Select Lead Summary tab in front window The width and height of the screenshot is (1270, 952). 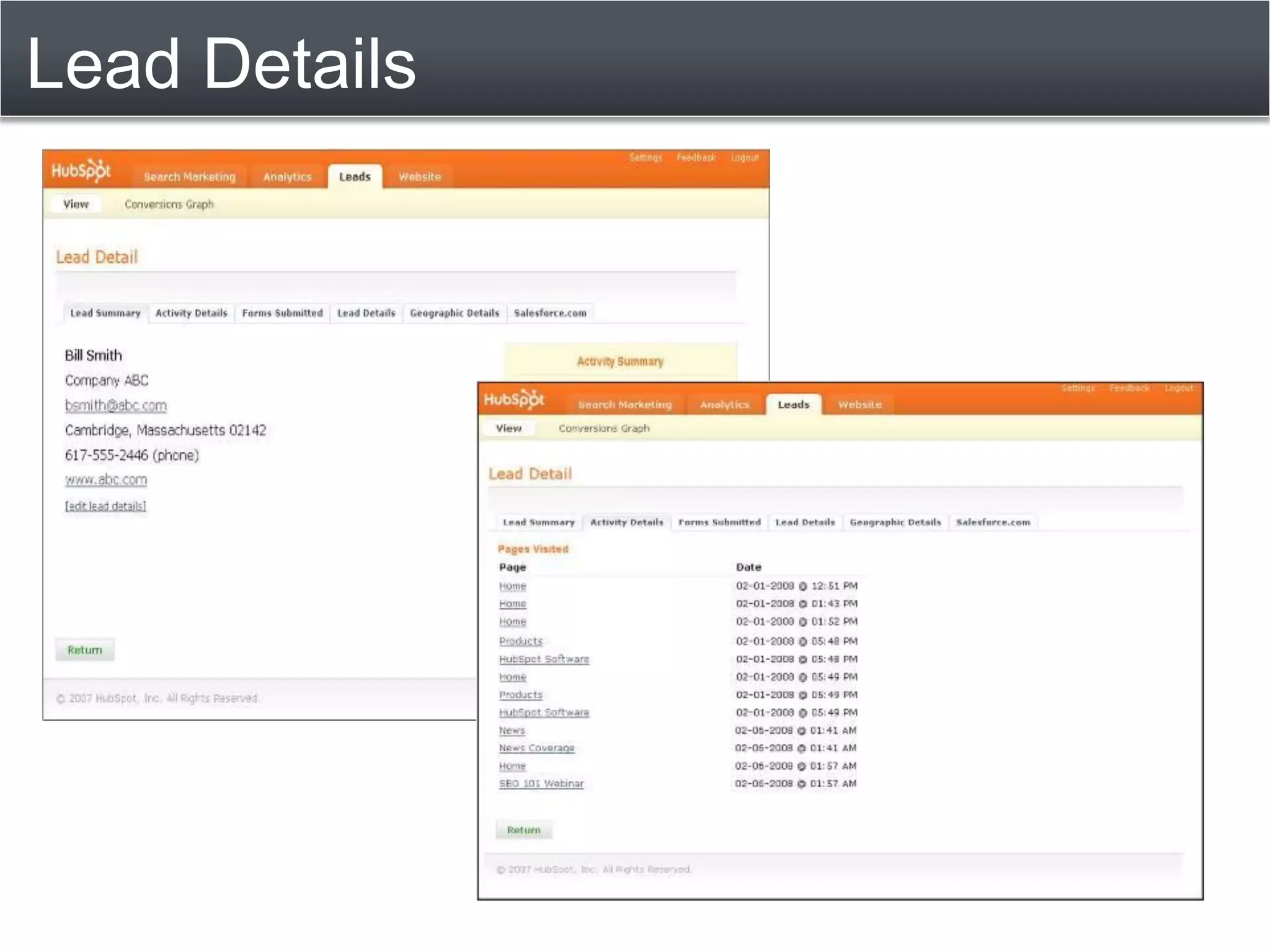(538, 522)
